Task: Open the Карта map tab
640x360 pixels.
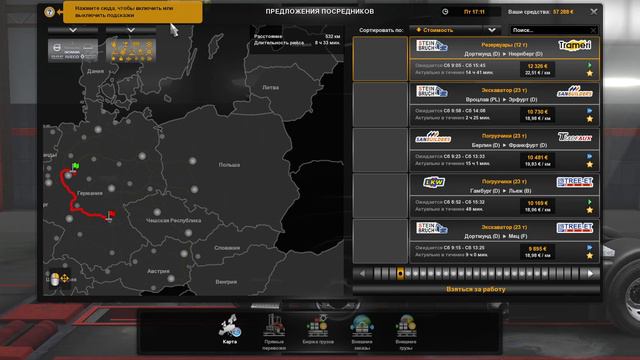Action: point(230,330)
